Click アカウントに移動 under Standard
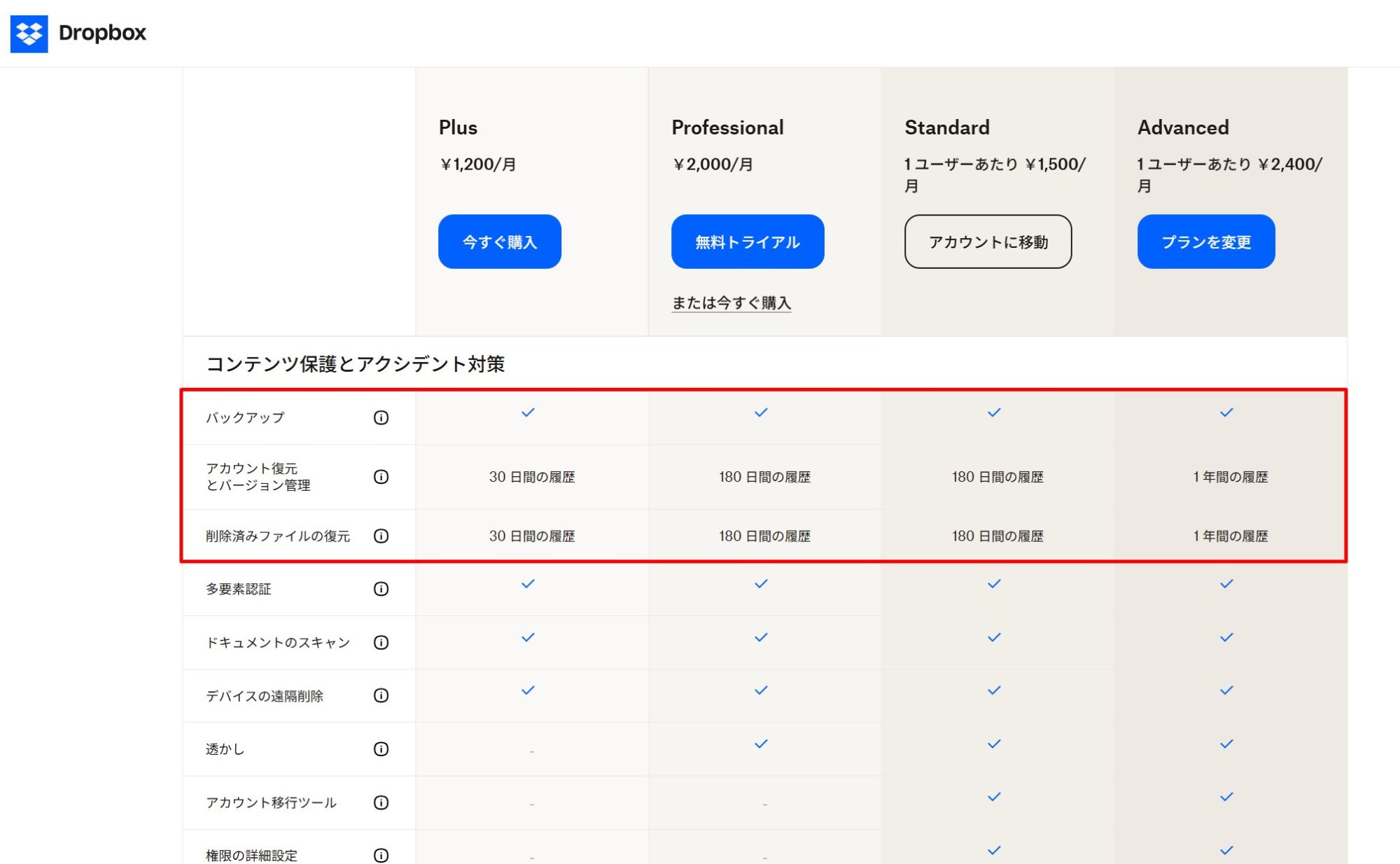The width and height of the screenshot is (1400, 864). pyautogui.click(x=988, y=242)
